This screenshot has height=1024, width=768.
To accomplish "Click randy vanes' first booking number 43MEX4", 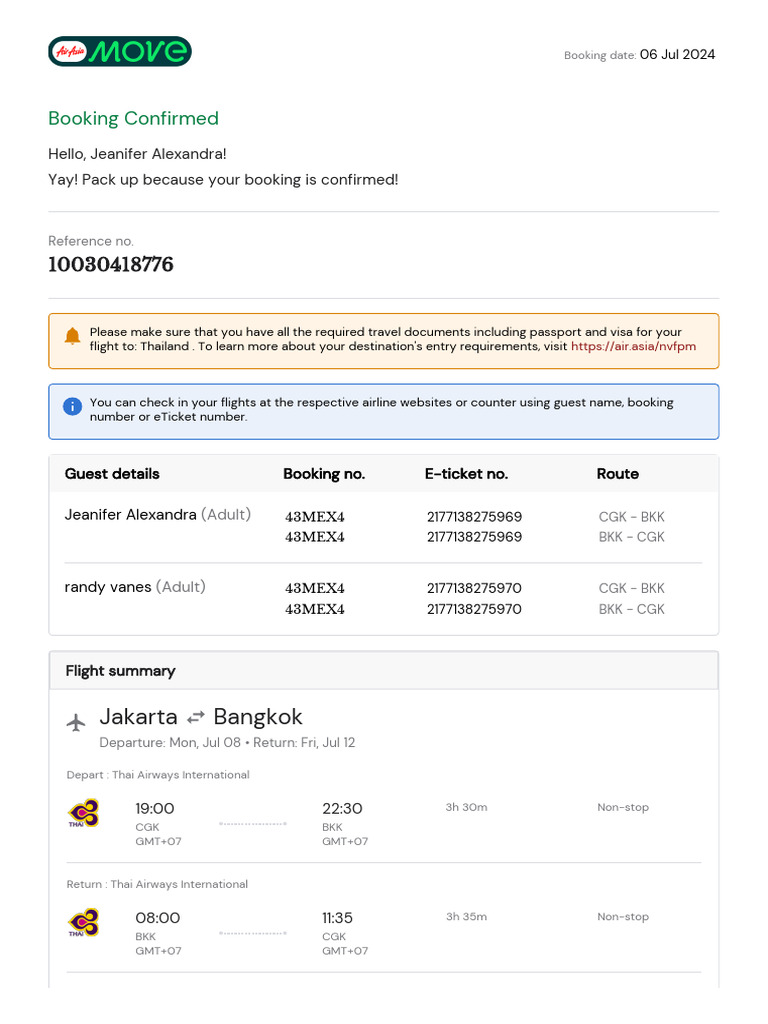I will pos(315,588).
